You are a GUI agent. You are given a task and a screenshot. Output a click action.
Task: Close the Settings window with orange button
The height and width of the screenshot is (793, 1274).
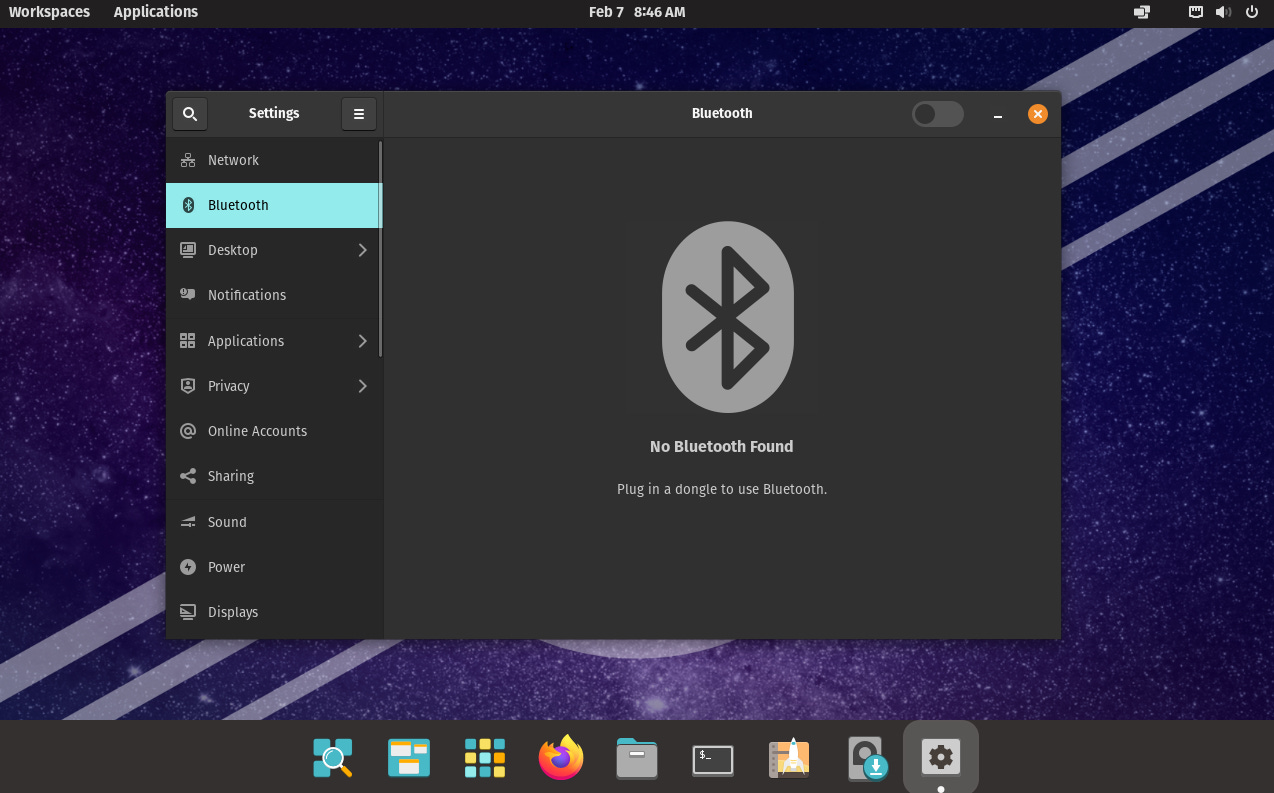pos(1038,114)
